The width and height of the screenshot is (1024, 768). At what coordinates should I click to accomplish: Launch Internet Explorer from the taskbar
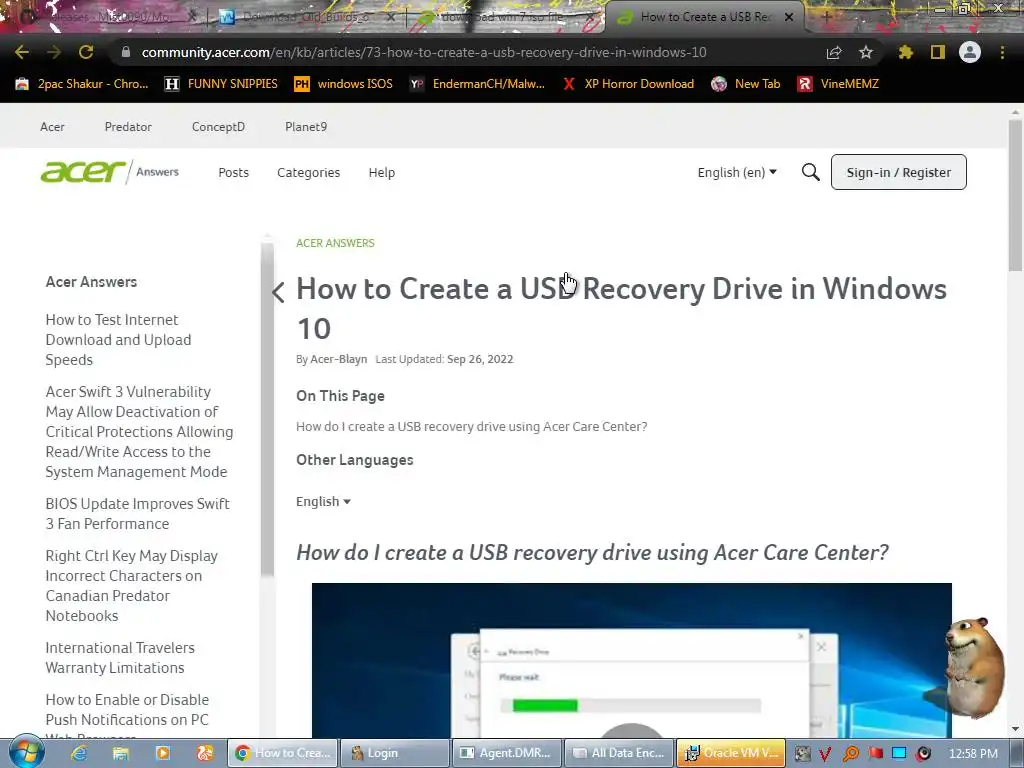pyautogui.click(x=79, y=753)
